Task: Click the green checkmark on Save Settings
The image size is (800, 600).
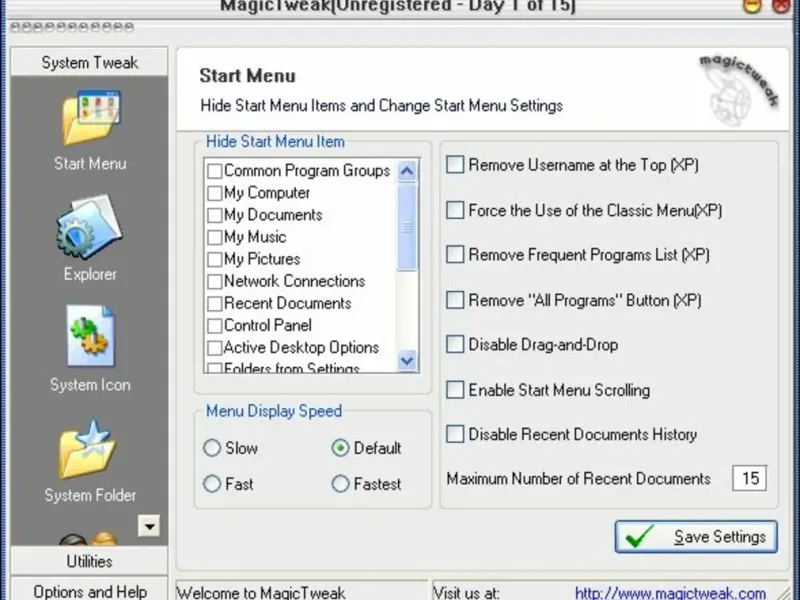Action: tap(639, 536)
